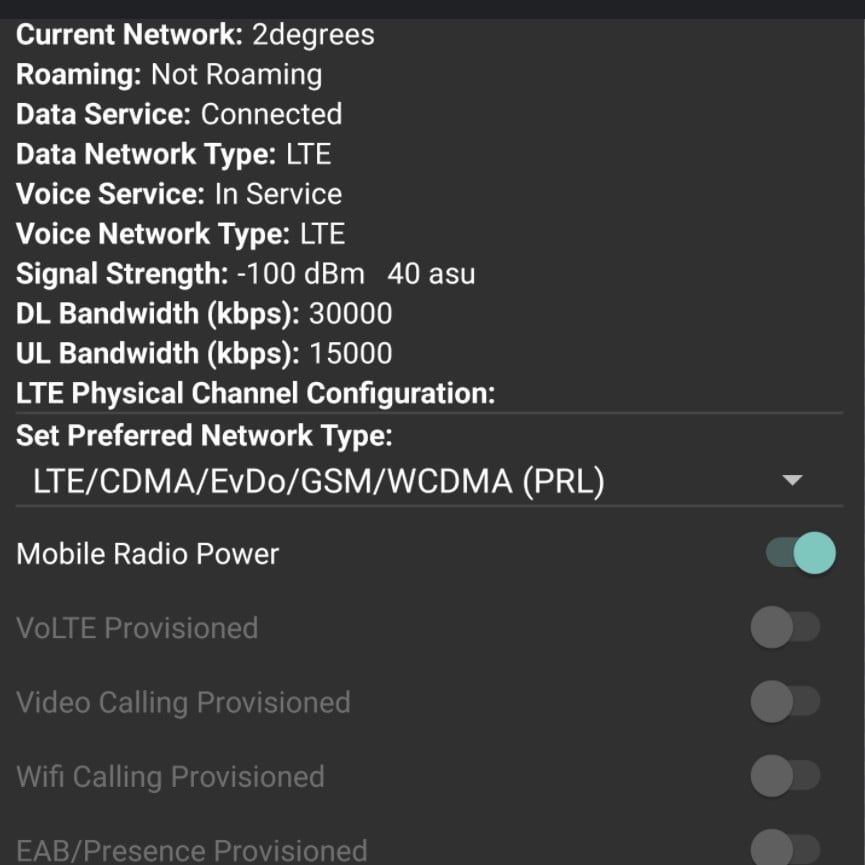
Task: Tap the Signal Strength reading
Action: (x=245, y=274)
